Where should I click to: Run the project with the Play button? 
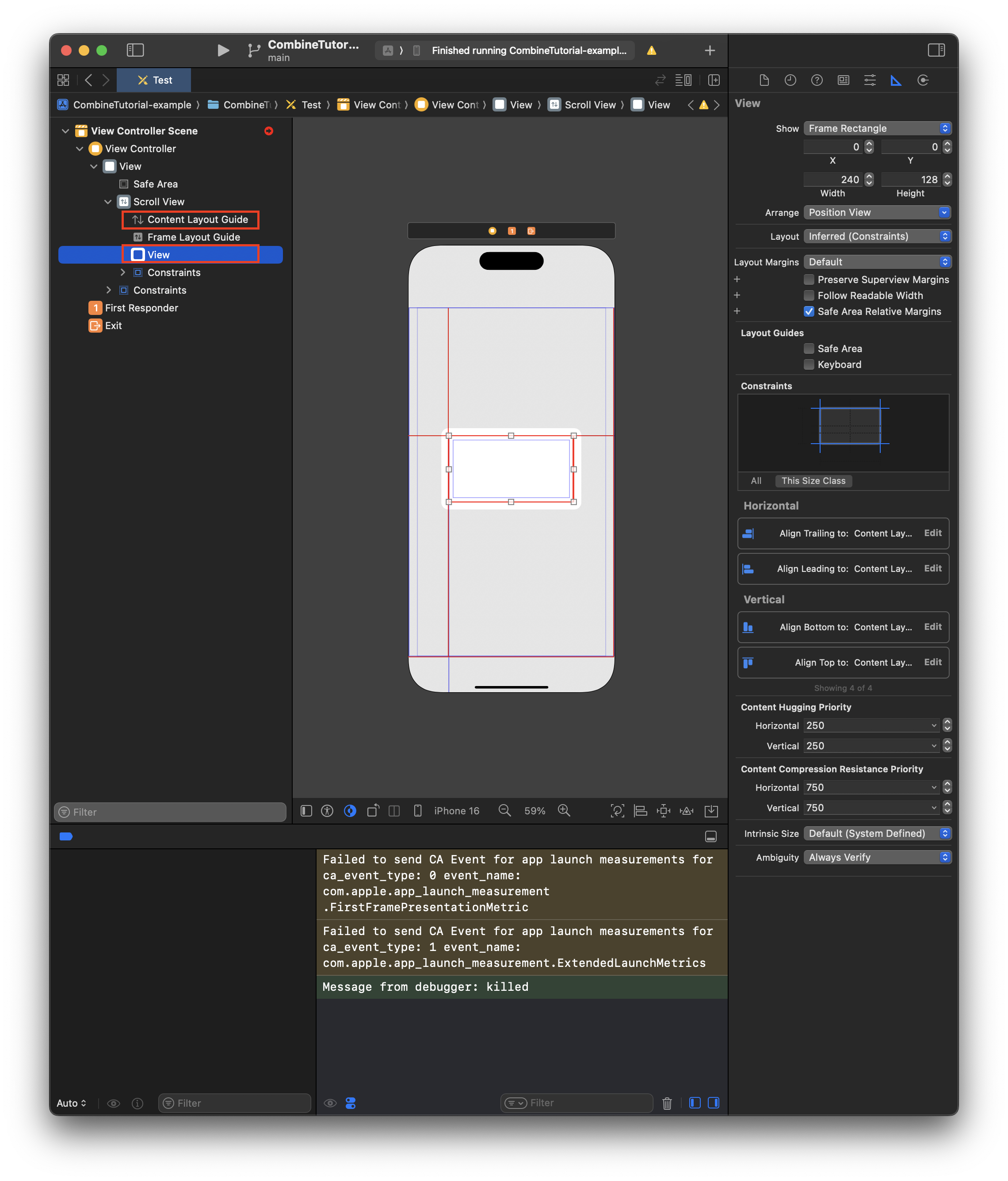(223, 50)
